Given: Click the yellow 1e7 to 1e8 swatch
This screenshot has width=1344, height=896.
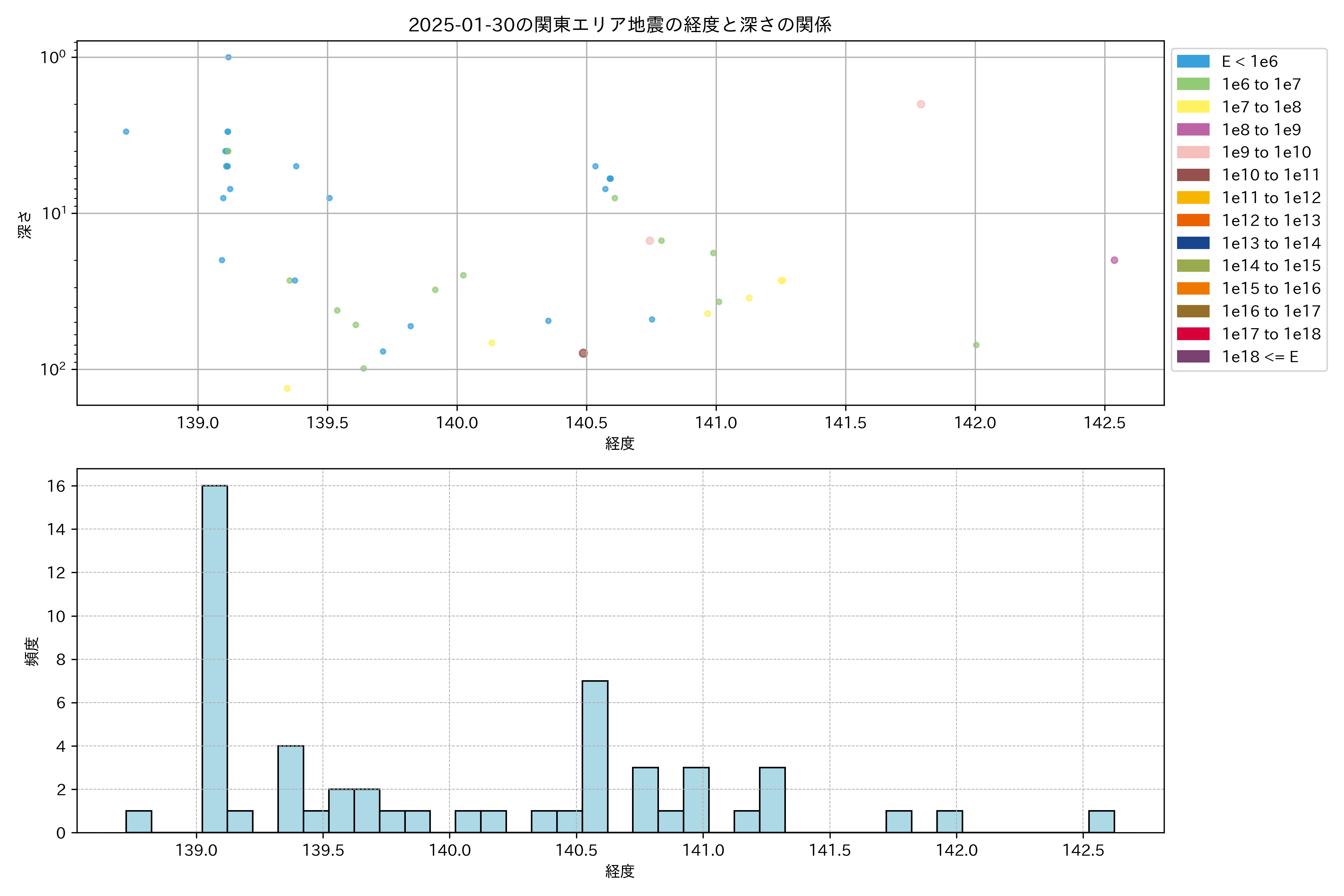Looking at the screenshot, I should coord(1193,107).
